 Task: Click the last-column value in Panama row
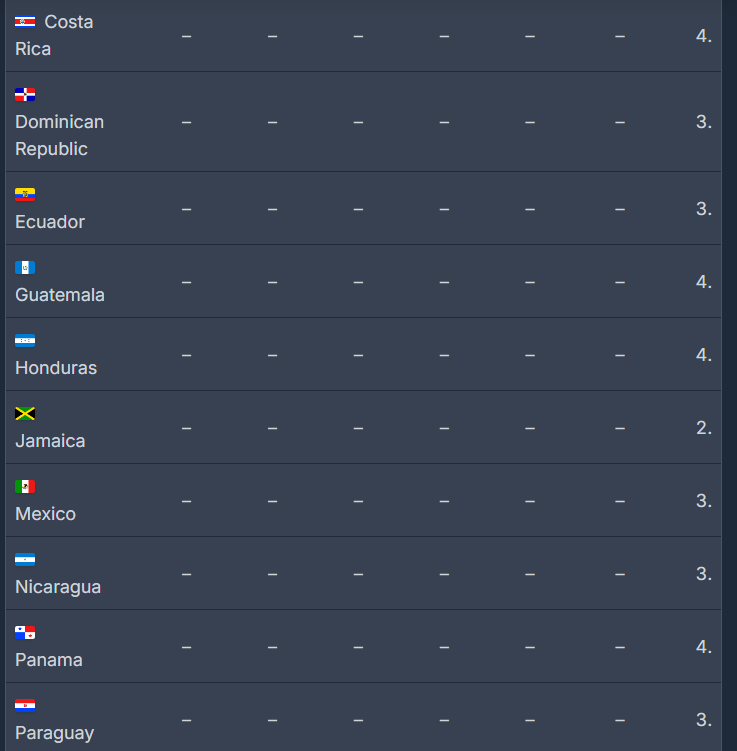(704, 647)
